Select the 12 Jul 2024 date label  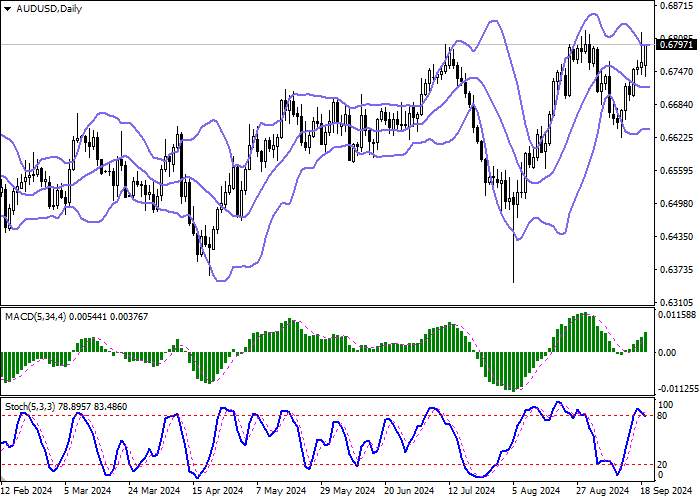(x=472, y=491)
